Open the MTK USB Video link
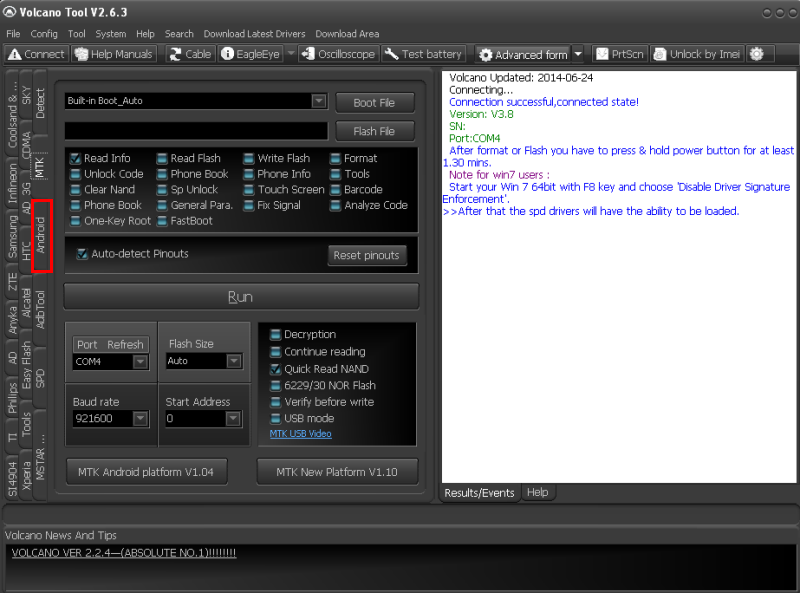Image resolution: width=800 pixels, height=593 pixels. (300, 434)
